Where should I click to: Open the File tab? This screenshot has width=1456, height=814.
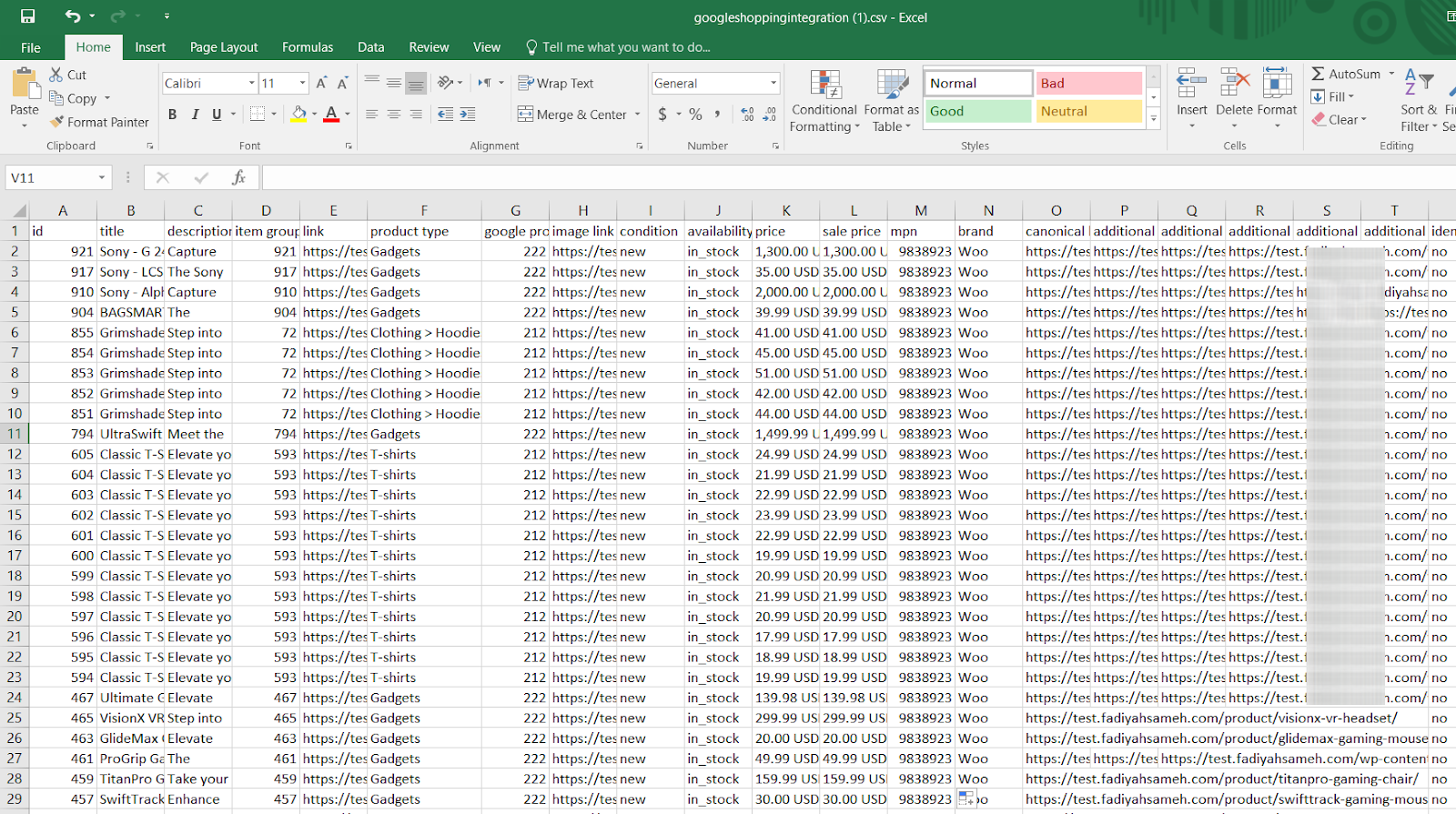point(31,47)
